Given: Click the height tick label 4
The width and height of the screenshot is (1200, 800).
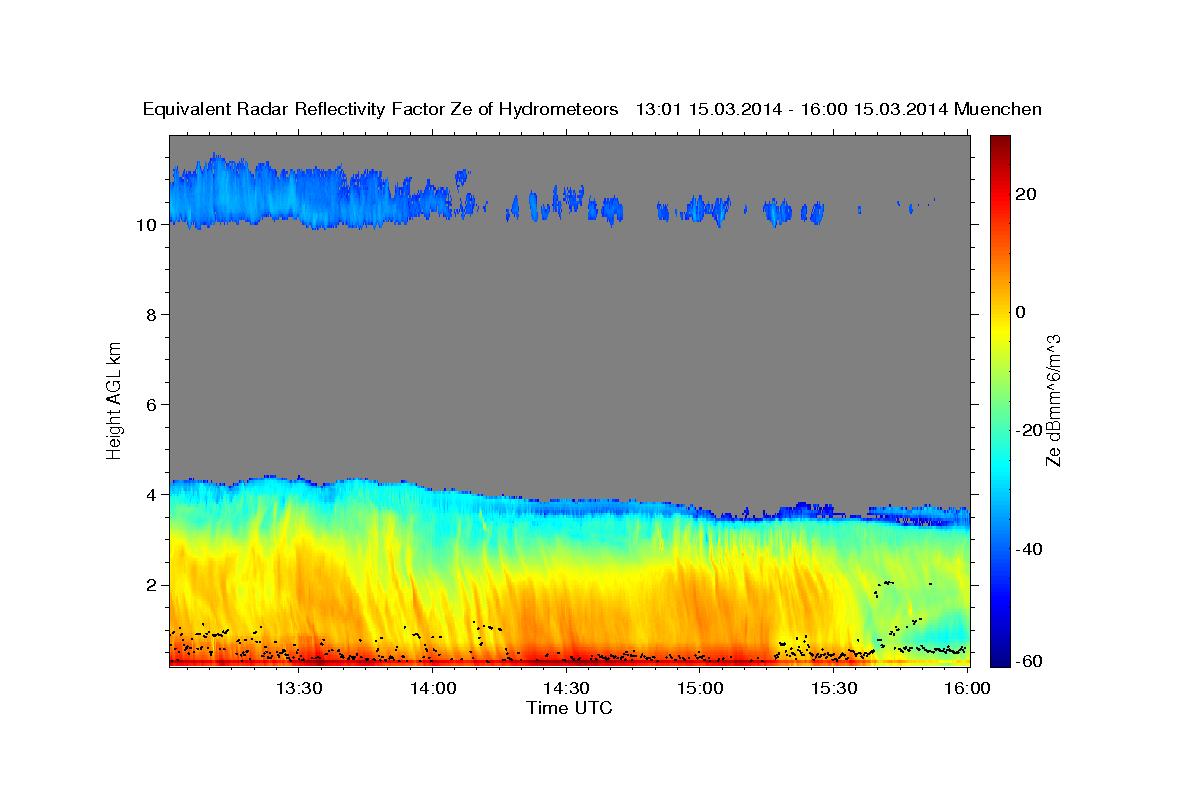Looking at the screenshot, I should click(x=151, y=495).
